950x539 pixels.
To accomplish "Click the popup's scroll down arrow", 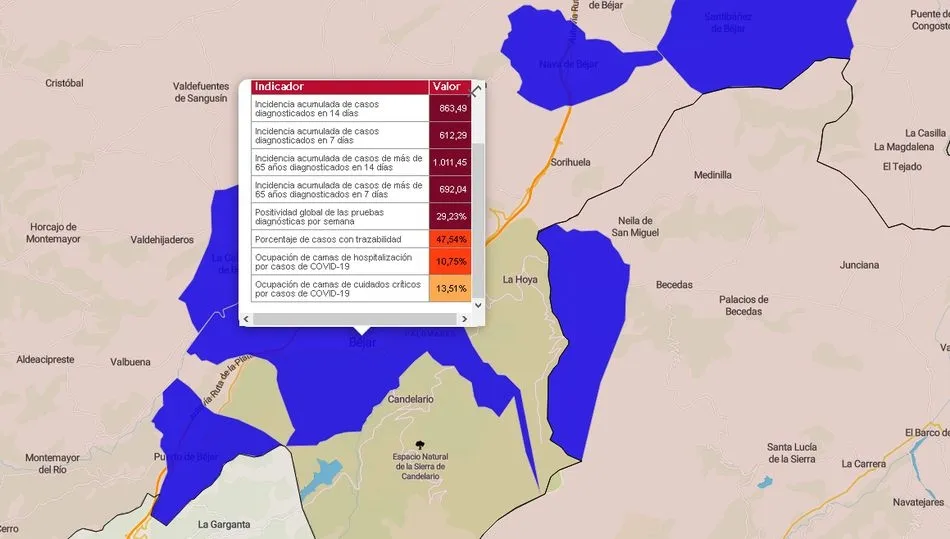I will point(478,305).
